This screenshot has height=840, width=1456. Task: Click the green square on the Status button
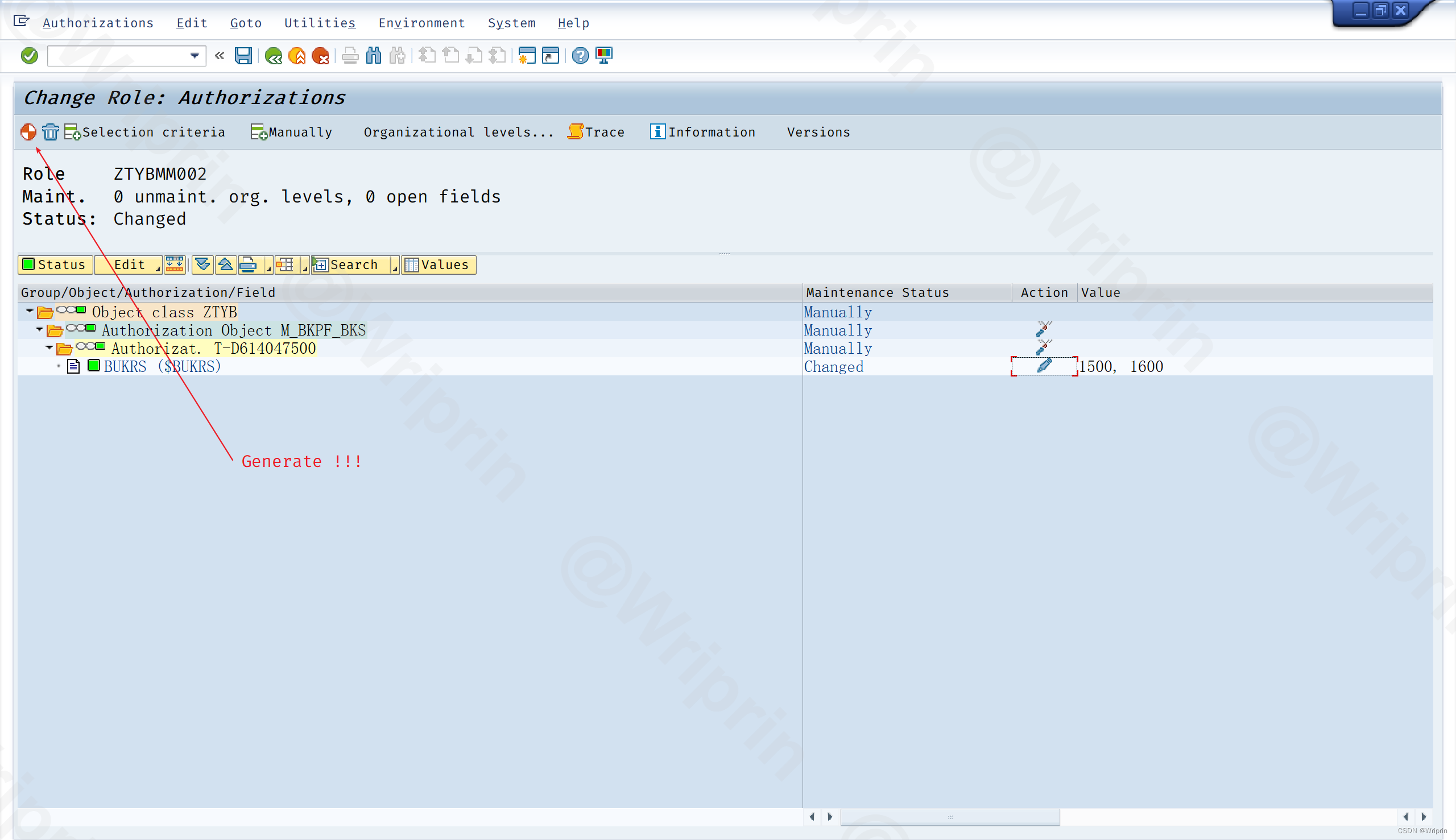pyautogui.click(x=28, y=265)
